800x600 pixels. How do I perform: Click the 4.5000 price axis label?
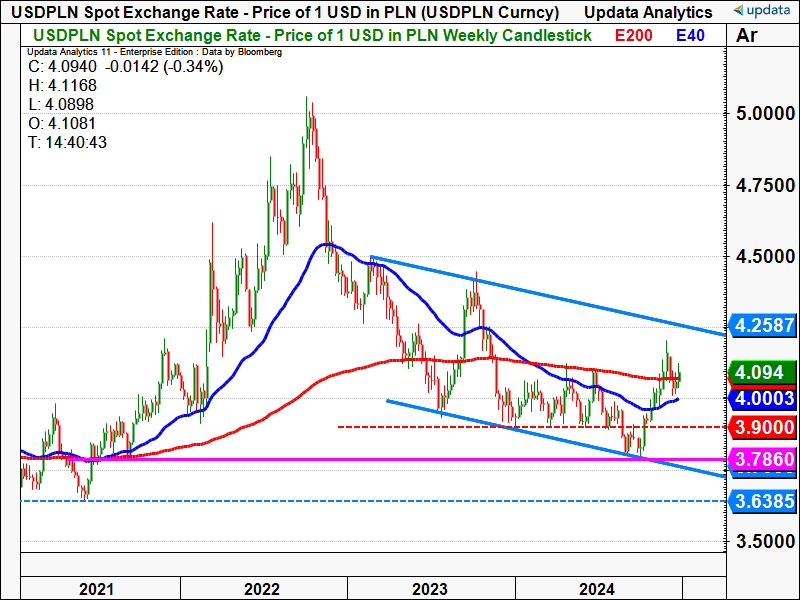click(x=765, y=257)
